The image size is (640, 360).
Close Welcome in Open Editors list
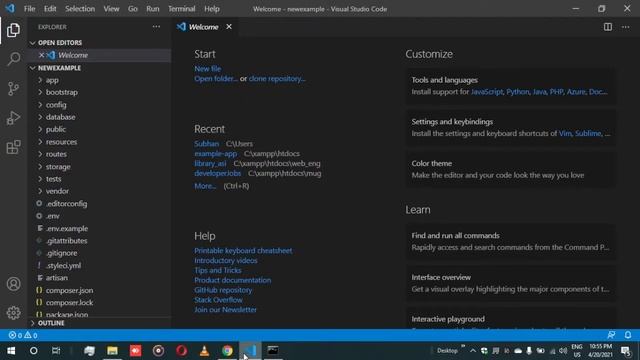point(41,55)
